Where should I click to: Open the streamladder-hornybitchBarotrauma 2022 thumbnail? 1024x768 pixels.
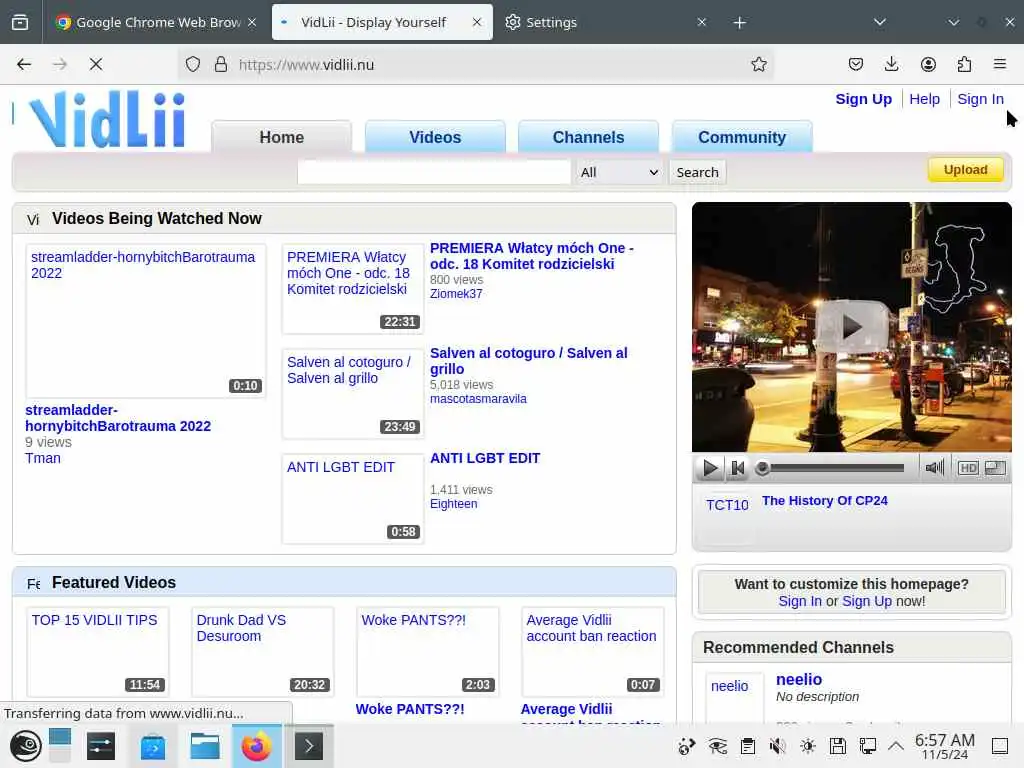(146, 321)
